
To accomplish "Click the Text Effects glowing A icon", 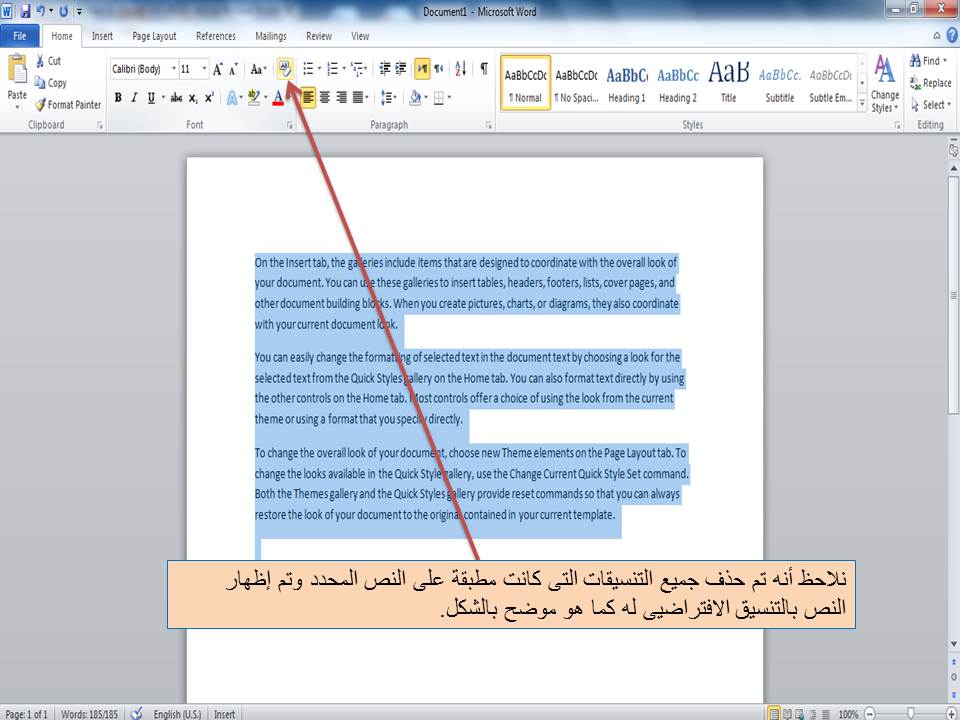I will click(x=231, y=98).
